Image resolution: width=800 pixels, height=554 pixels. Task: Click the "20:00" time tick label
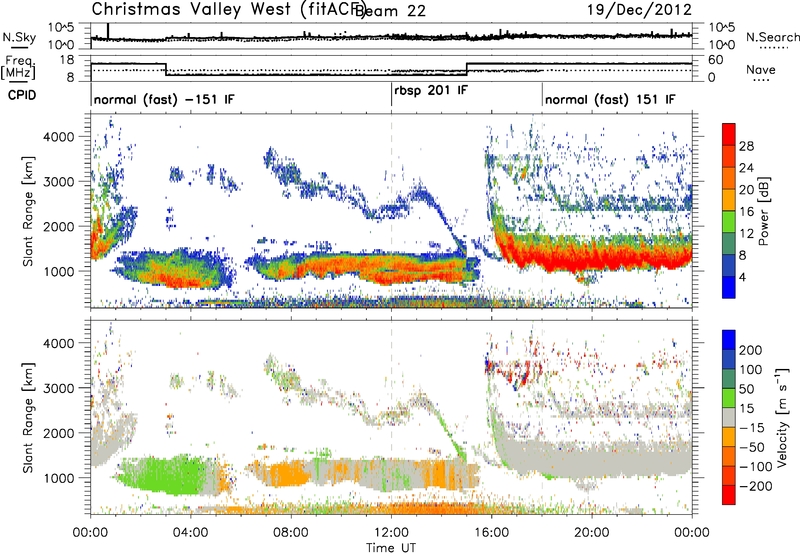click(x=591, y=533)
